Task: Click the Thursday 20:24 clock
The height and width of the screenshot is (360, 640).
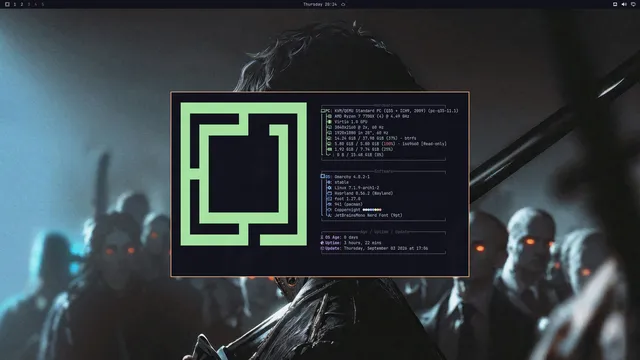Action: 320,4
